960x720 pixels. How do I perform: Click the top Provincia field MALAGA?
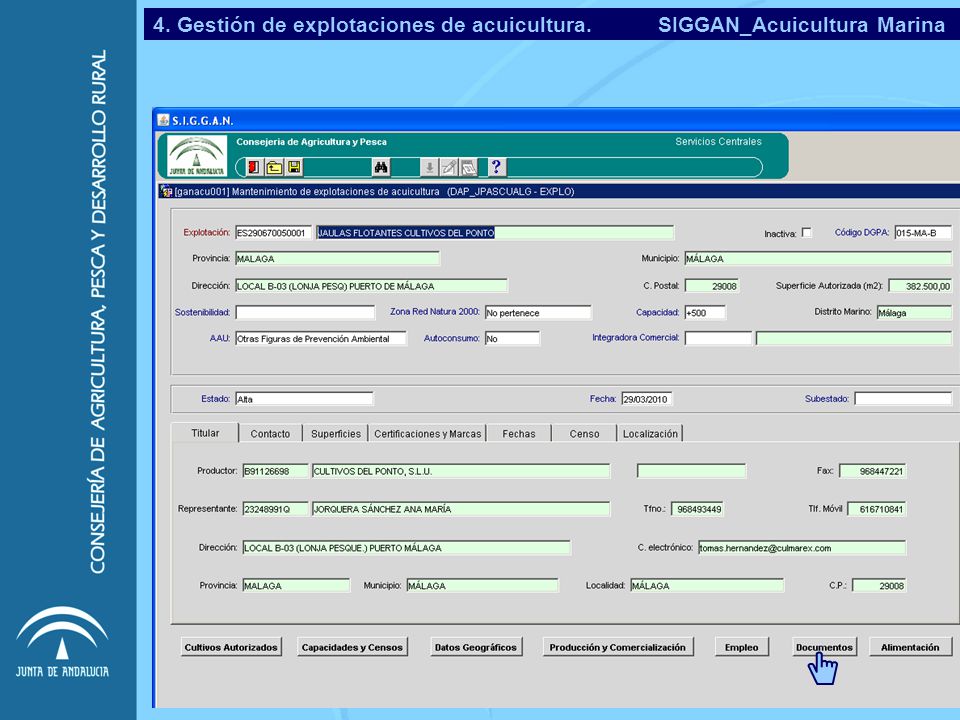coord(337,258)
